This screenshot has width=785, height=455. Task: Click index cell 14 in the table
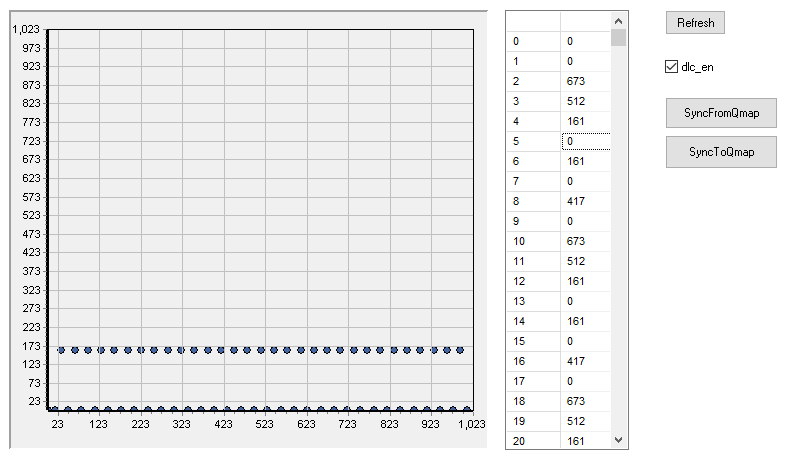tap(533, 321)
